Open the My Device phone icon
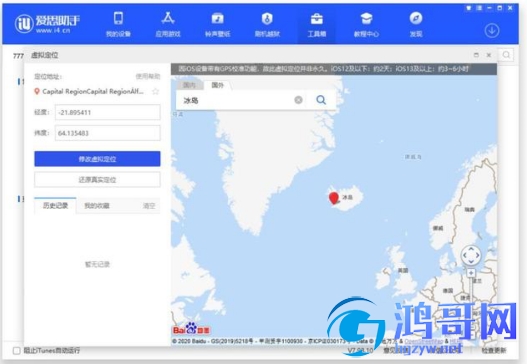Image resolution: width=527 pixels, height=364 pixels. point(118,18)
